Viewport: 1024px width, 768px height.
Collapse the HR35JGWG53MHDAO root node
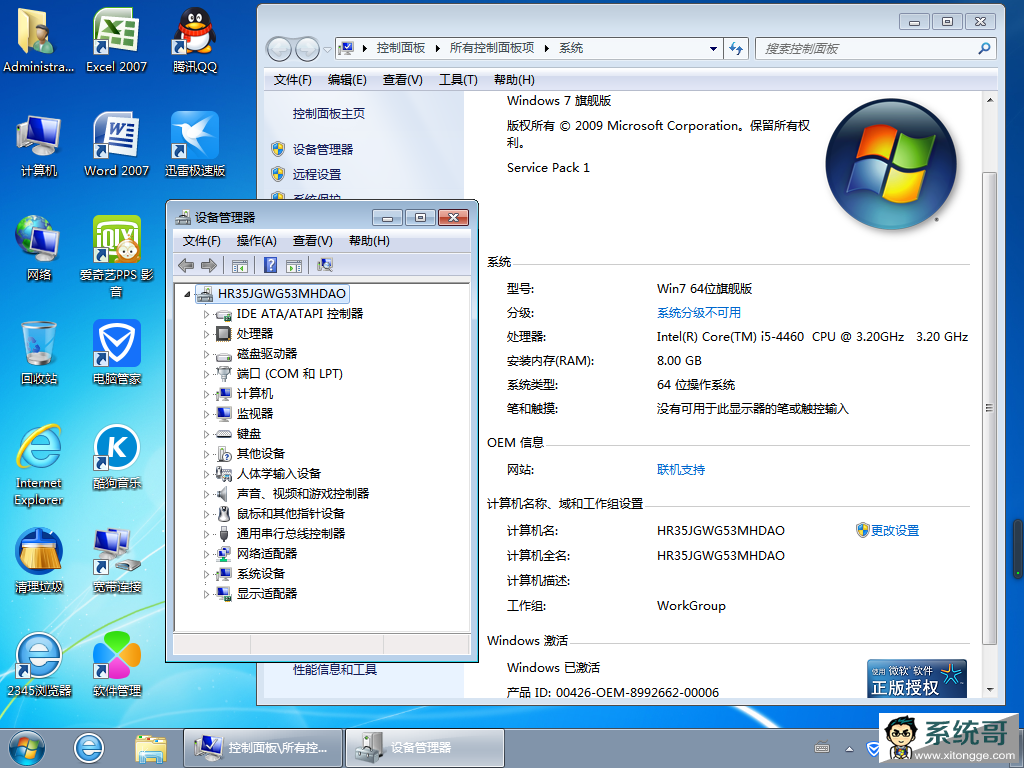click(187, 295)
